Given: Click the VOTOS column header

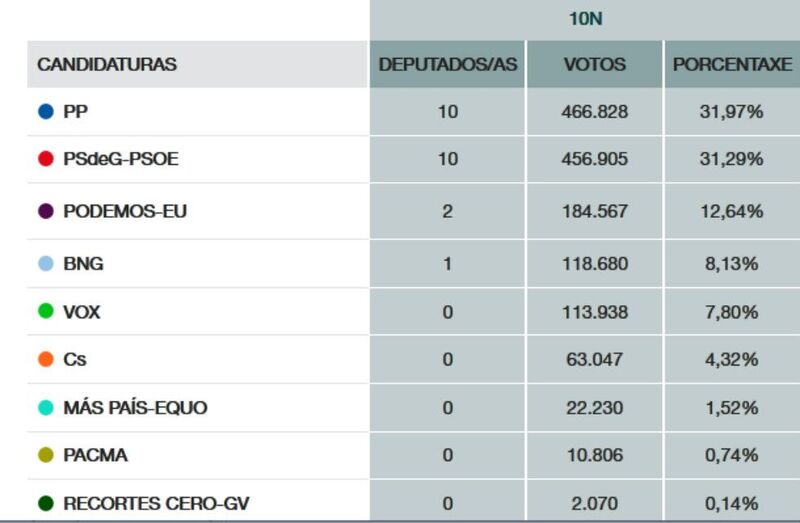Looking at the screenshot, I should [595, 65].
